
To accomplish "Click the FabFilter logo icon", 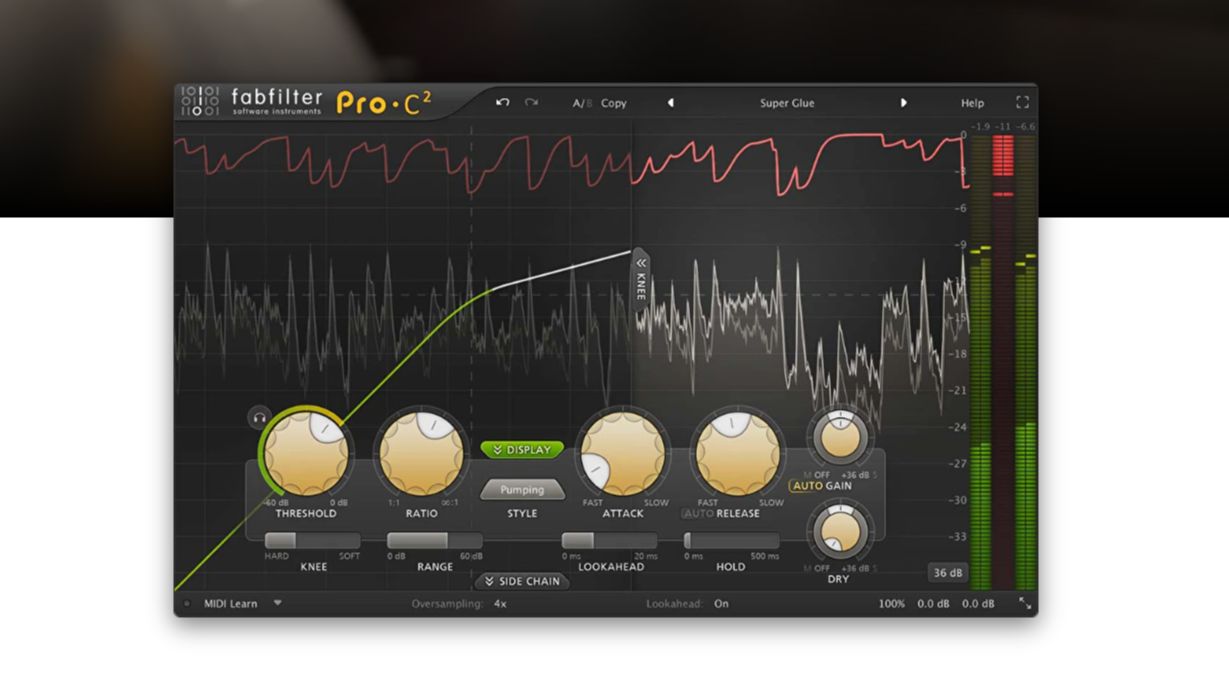I will point(200,102).
